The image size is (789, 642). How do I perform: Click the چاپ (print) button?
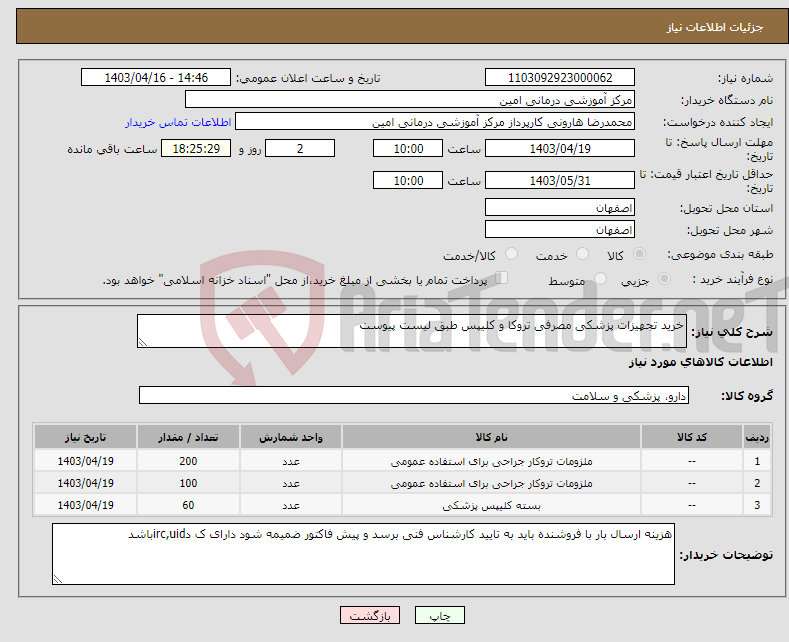pos(439,615)
